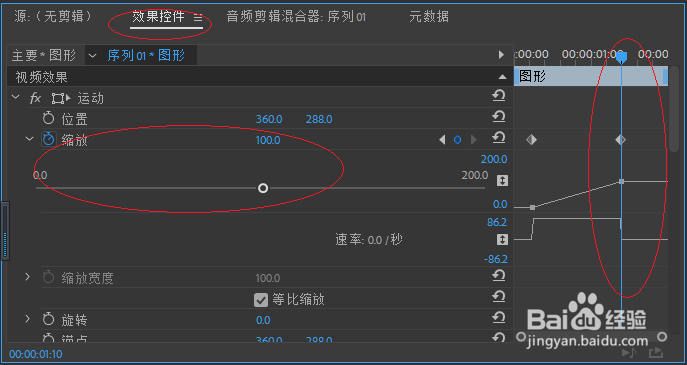
Task: Click the blue playhead marker on ruler
Action: [x=621, y=57]
